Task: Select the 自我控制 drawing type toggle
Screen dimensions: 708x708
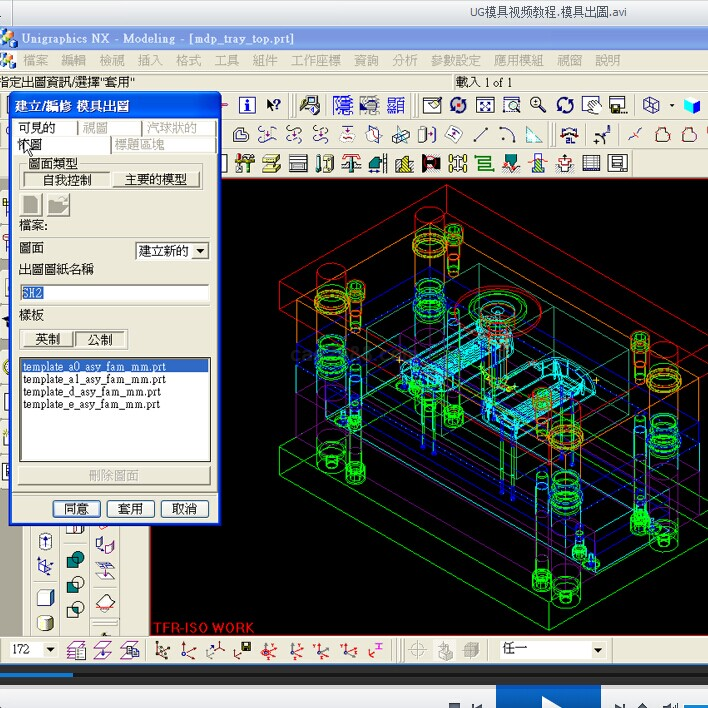Action: [66, 180]
